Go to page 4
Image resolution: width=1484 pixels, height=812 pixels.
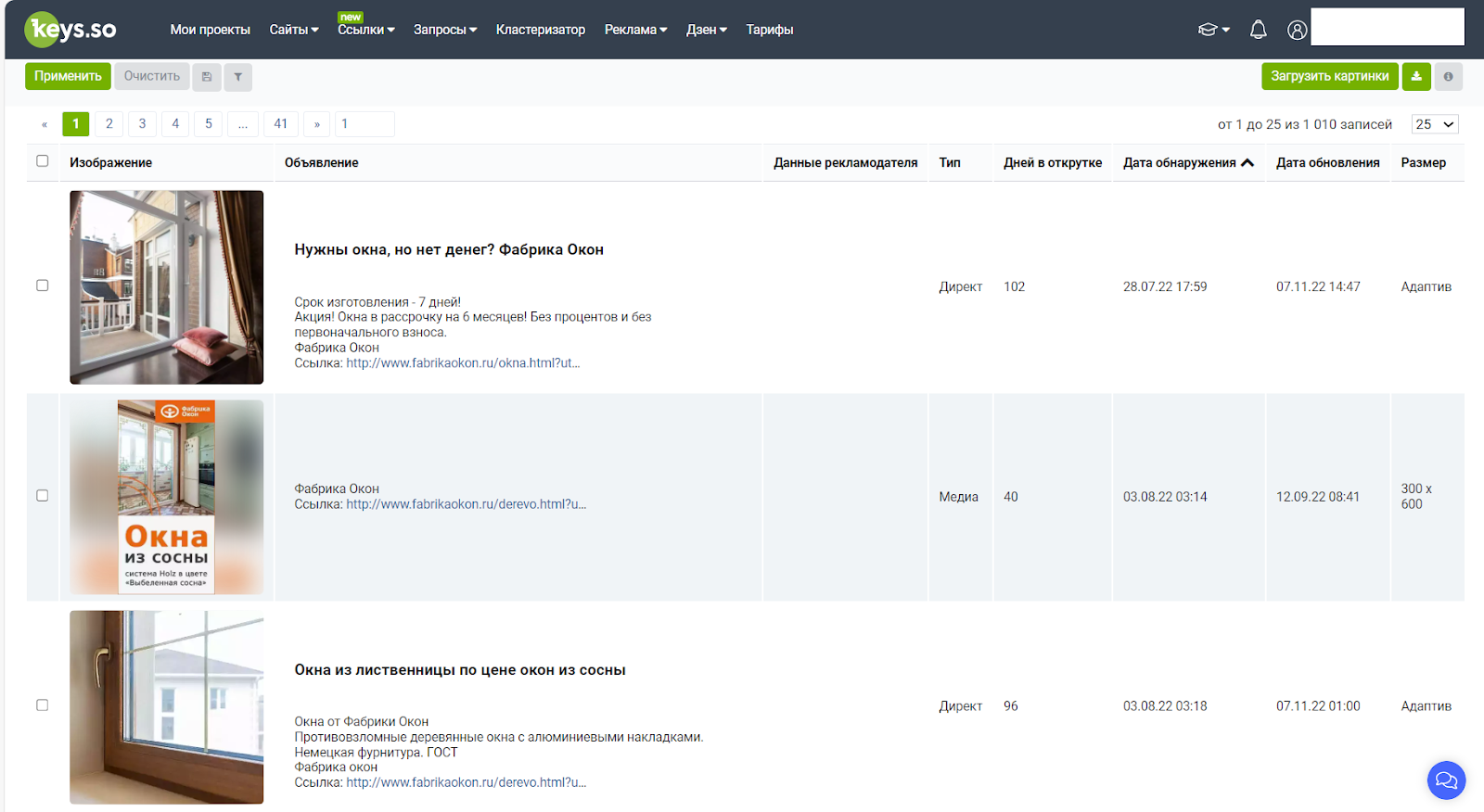click(x=175, y=124)
